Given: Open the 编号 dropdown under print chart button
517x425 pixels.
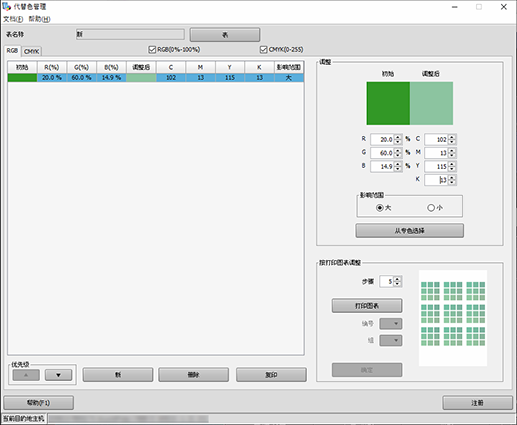Looking at the screenshot, I should click(391, 323).
